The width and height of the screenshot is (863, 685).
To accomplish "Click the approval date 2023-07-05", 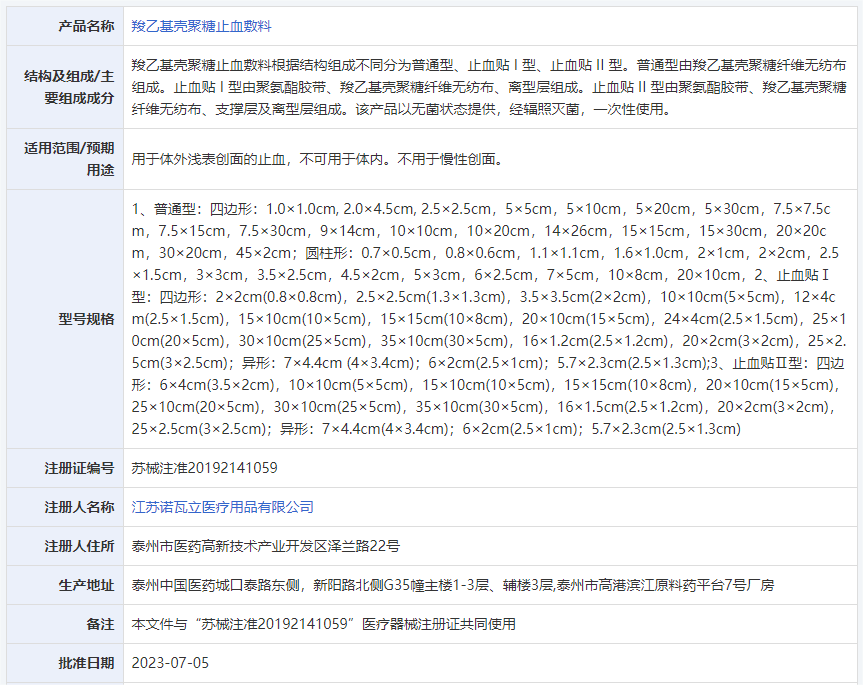I will point(170,663).
